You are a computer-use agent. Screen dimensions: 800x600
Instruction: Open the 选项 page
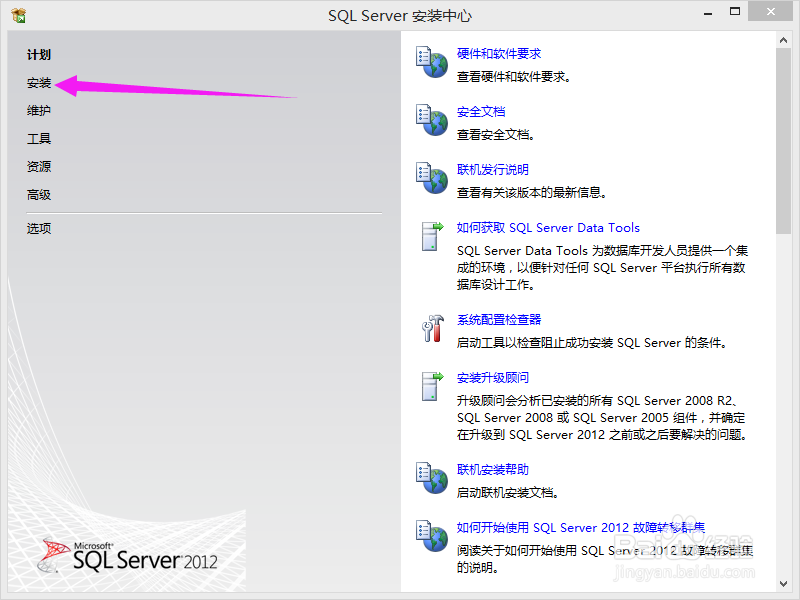pyautogui.click(x=39, y=228)
